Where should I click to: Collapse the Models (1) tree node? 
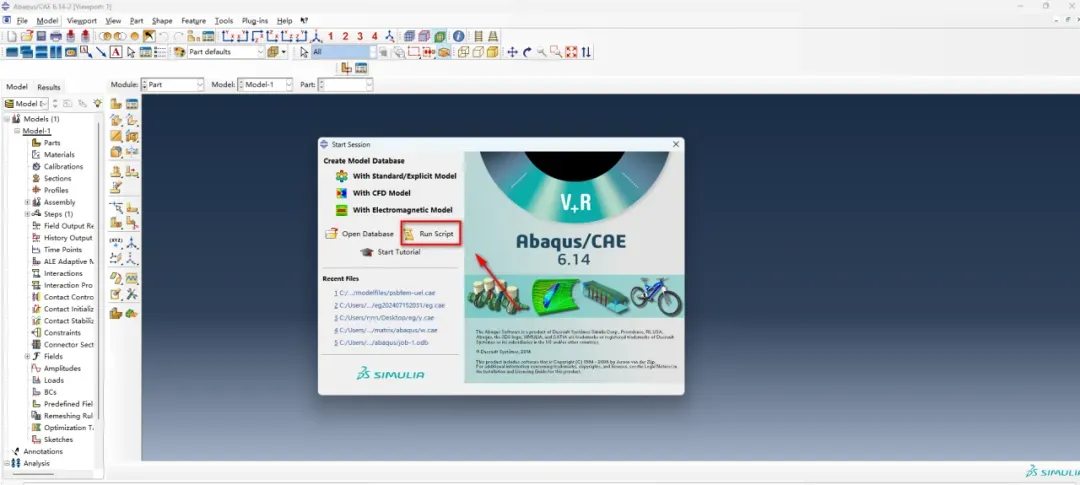click(x=7, y=119)
